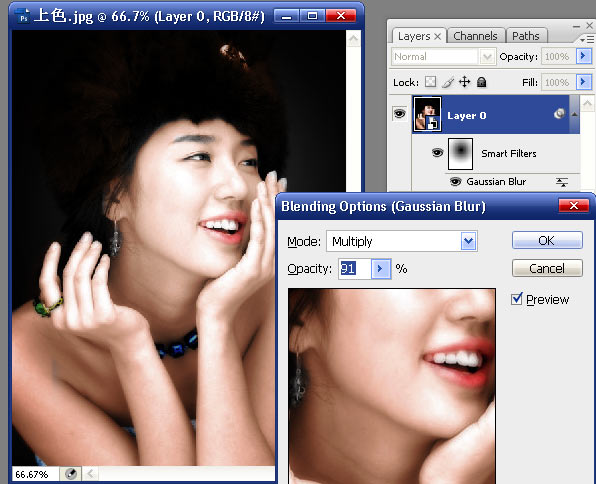Screen dimensions: 596x484
Task: Click the lock position move icon
Action: coord(464,82)
